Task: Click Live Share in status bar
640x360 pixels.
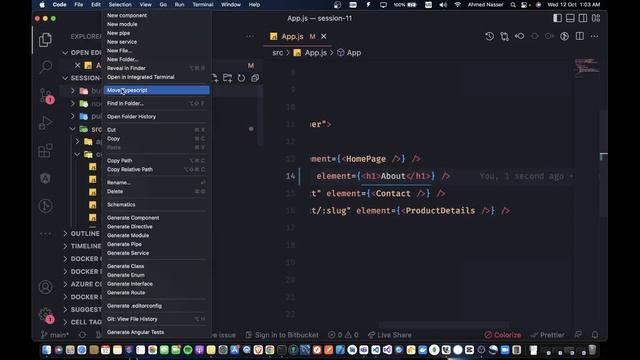Action: 389,335
